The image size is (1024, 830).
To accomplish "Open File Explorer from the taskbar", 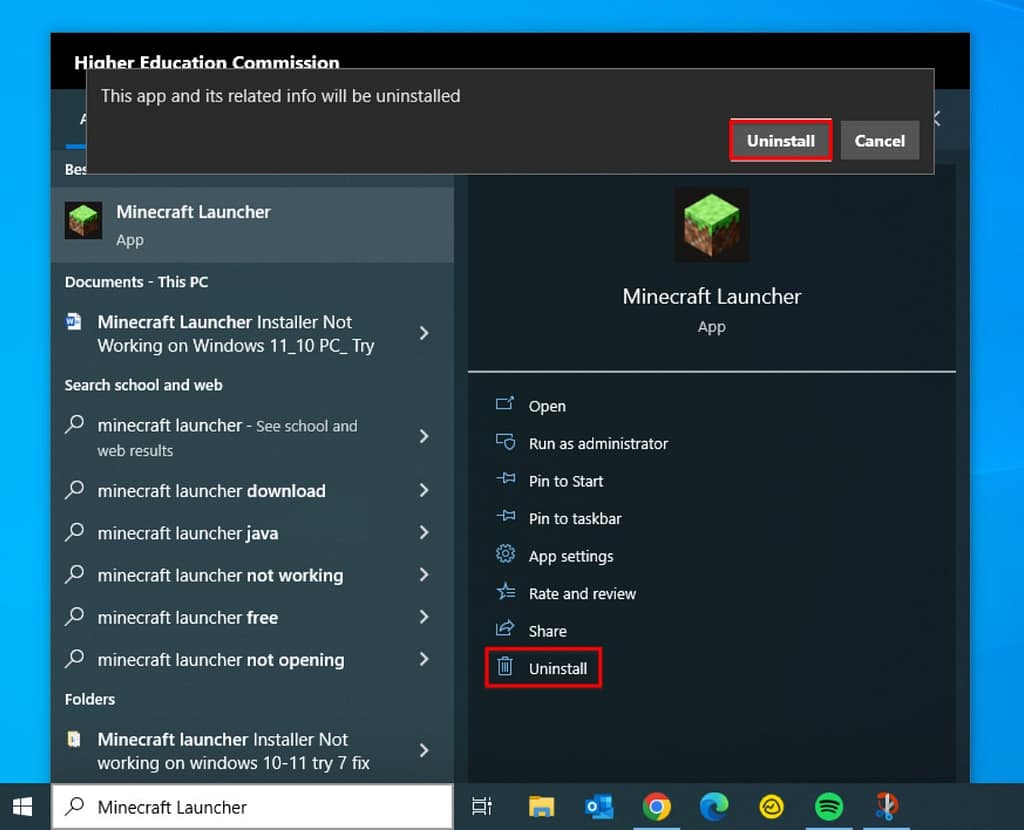I will [x=541, y=807].
